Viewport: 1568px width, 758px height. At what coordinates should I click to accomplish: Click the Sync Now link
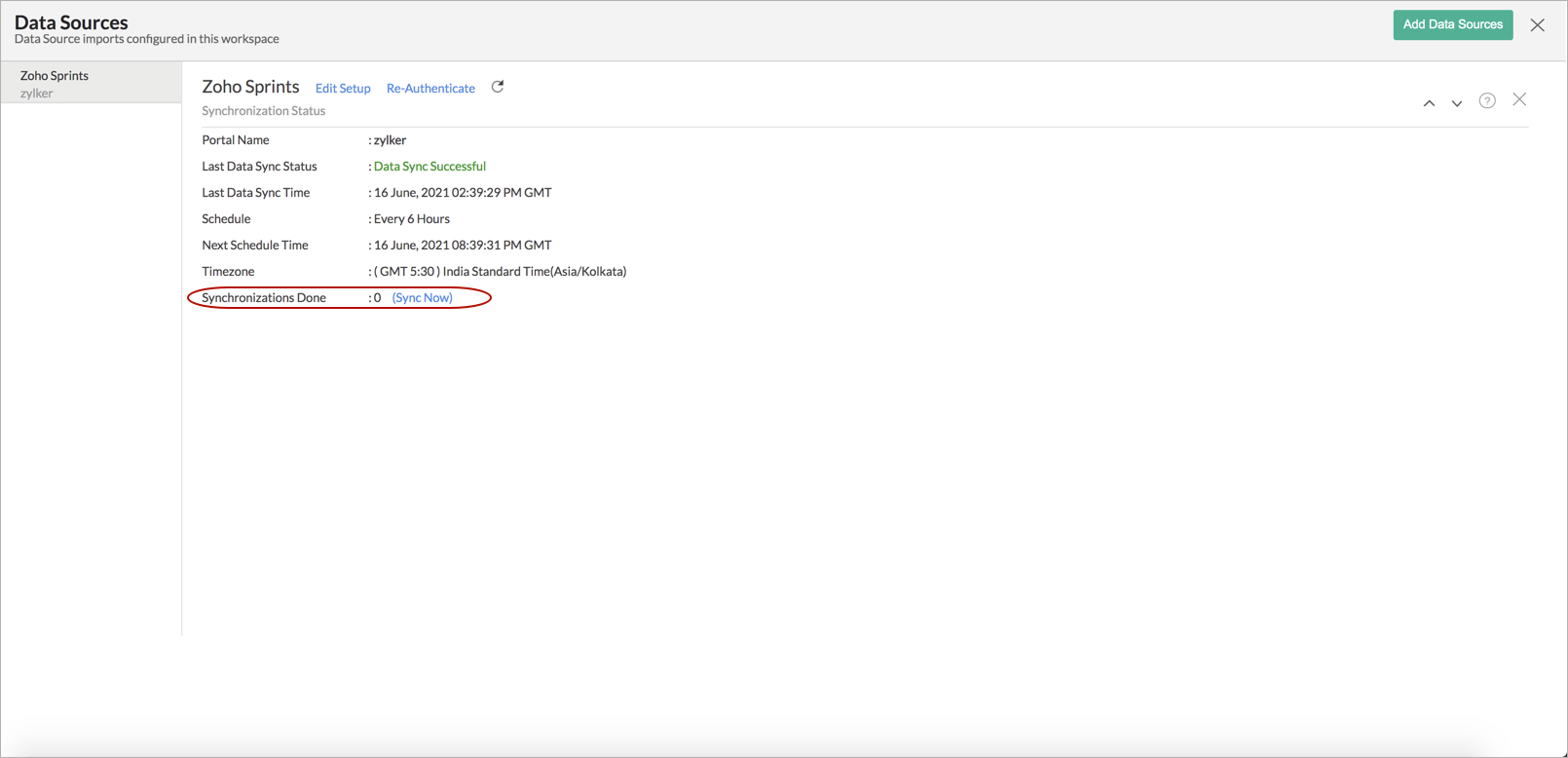click(422, 297)
